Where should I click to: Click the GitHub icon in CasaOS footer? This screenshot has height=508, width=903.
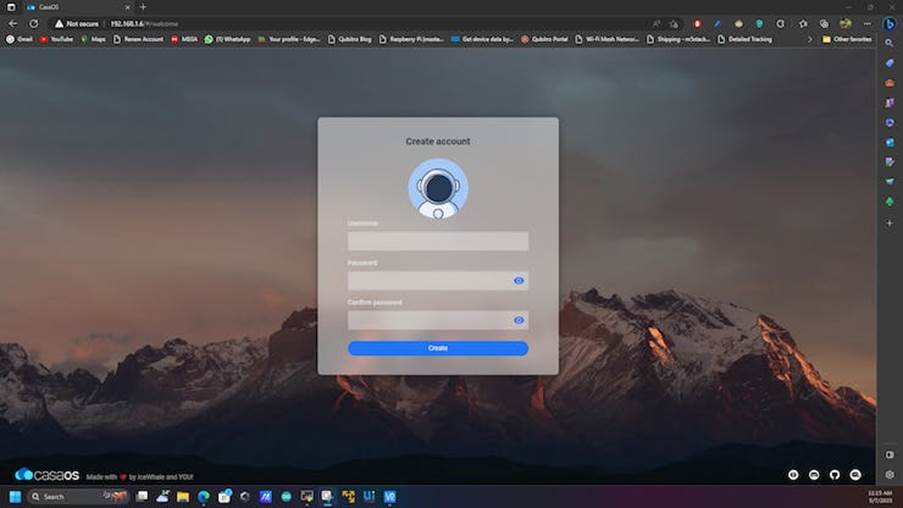(834, 475)
